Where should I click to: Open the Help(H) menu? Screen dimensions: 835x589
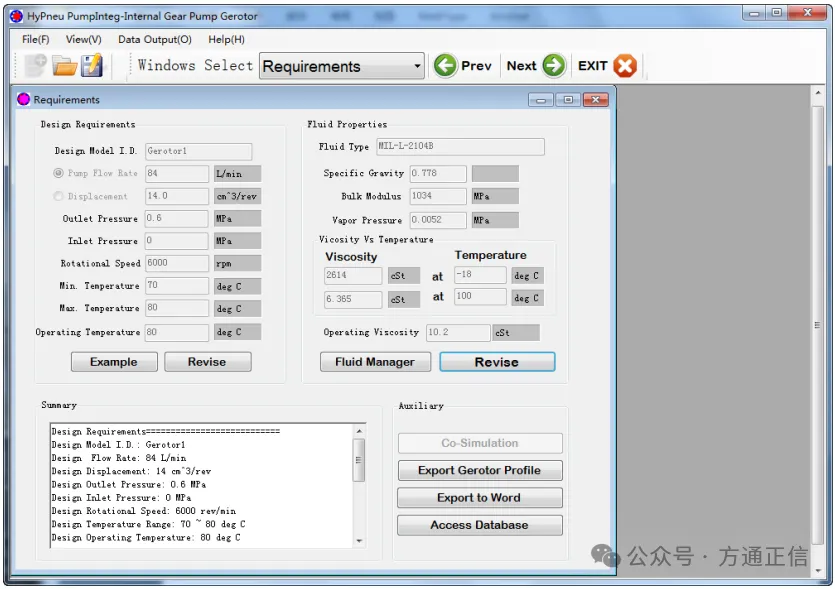[226, 39]
